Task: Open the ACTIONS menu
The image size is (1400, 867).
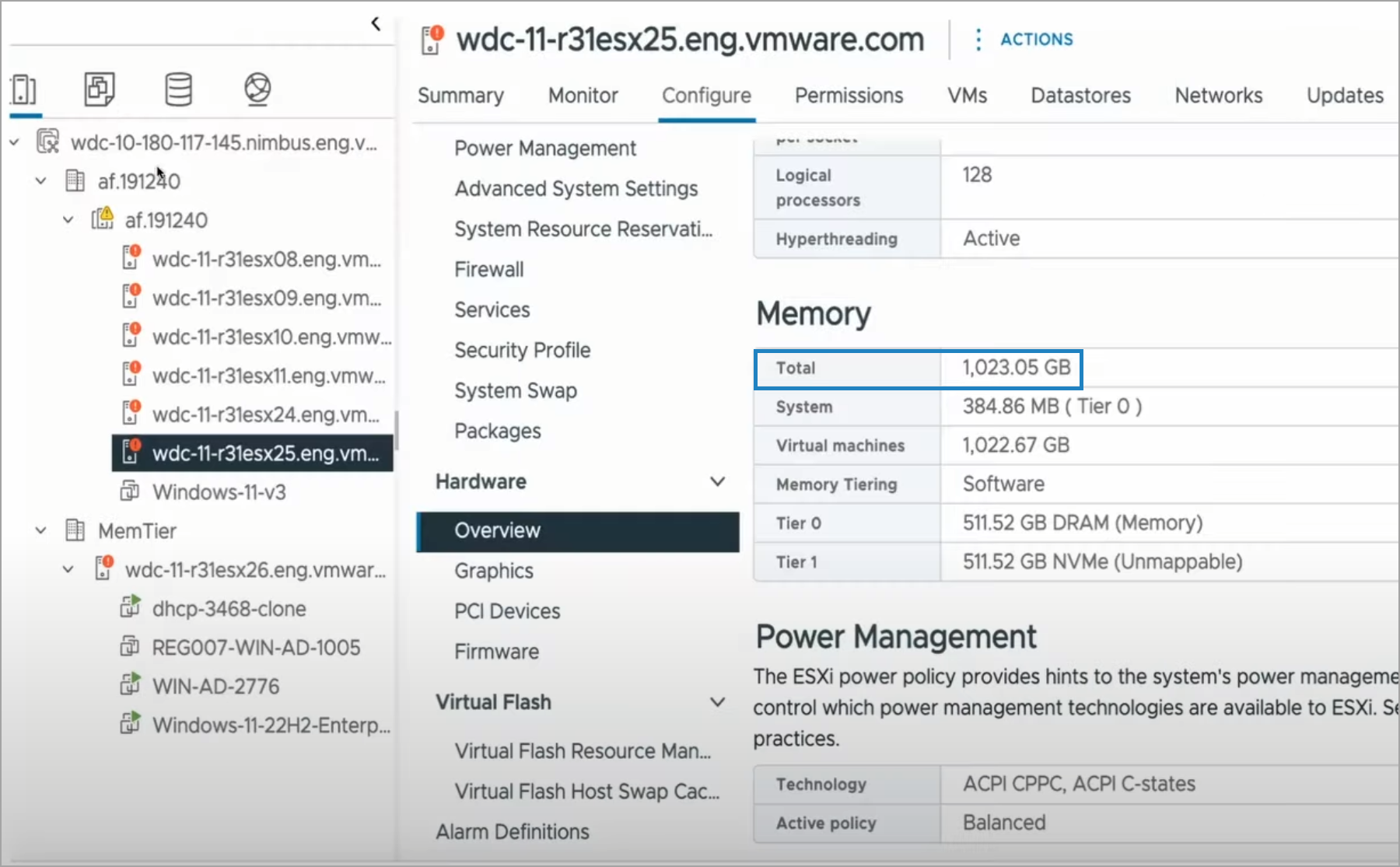Action: tap(1036, 39)
